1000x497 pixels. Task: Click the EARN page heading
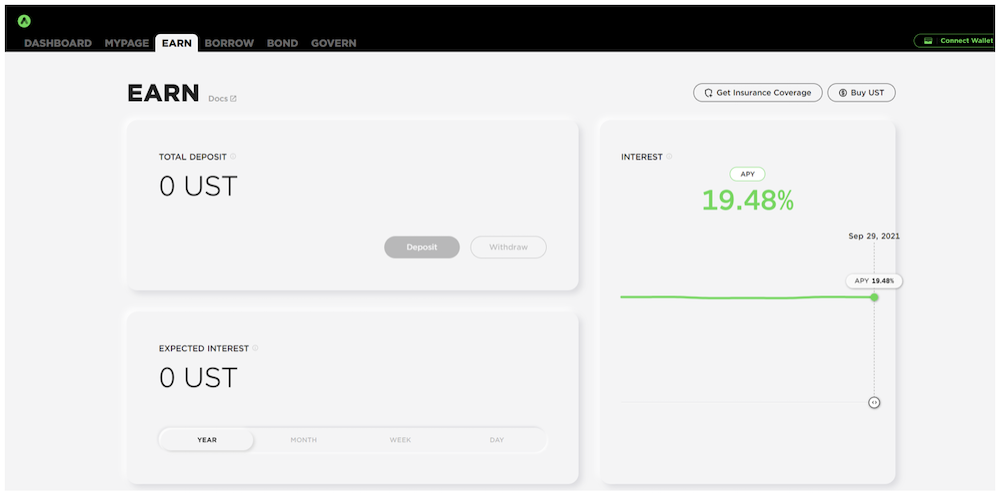pos(163,94)
